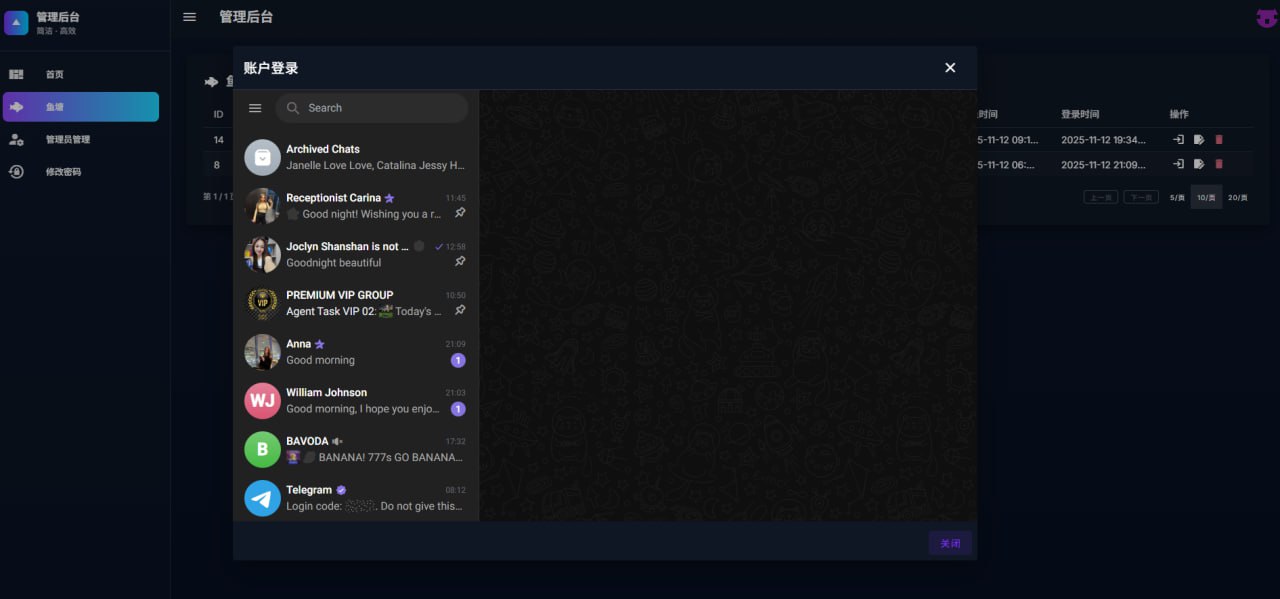Select 10/页 page size option
The image size is (1280, 599).
1206,197
